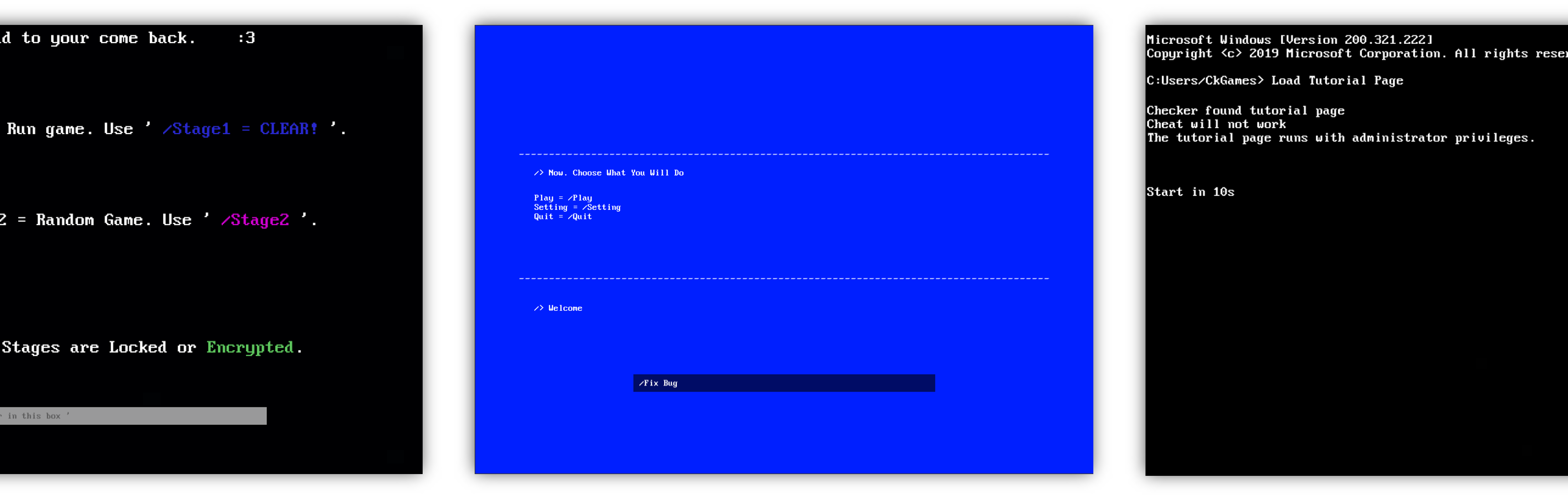This screenshot has width=1568, height=499.
Task: Click the gray 'in this box' input field
Action: [x=133, y=416]
